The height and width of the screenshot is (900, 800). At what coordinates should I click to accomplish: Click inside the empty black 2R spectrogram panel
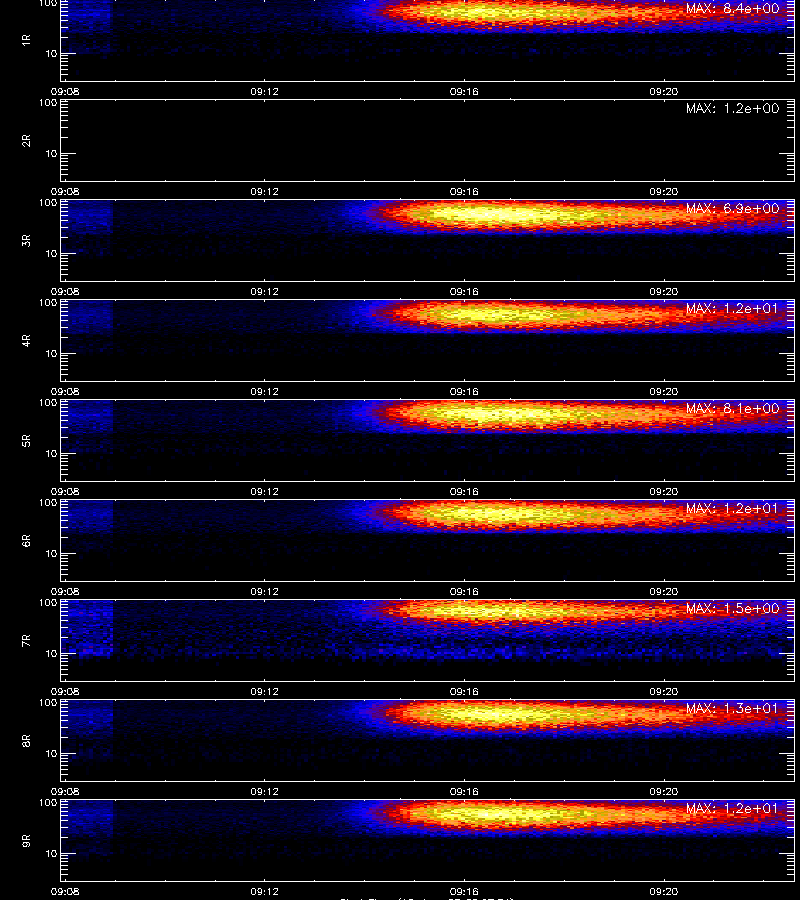[x=428, y=141]
